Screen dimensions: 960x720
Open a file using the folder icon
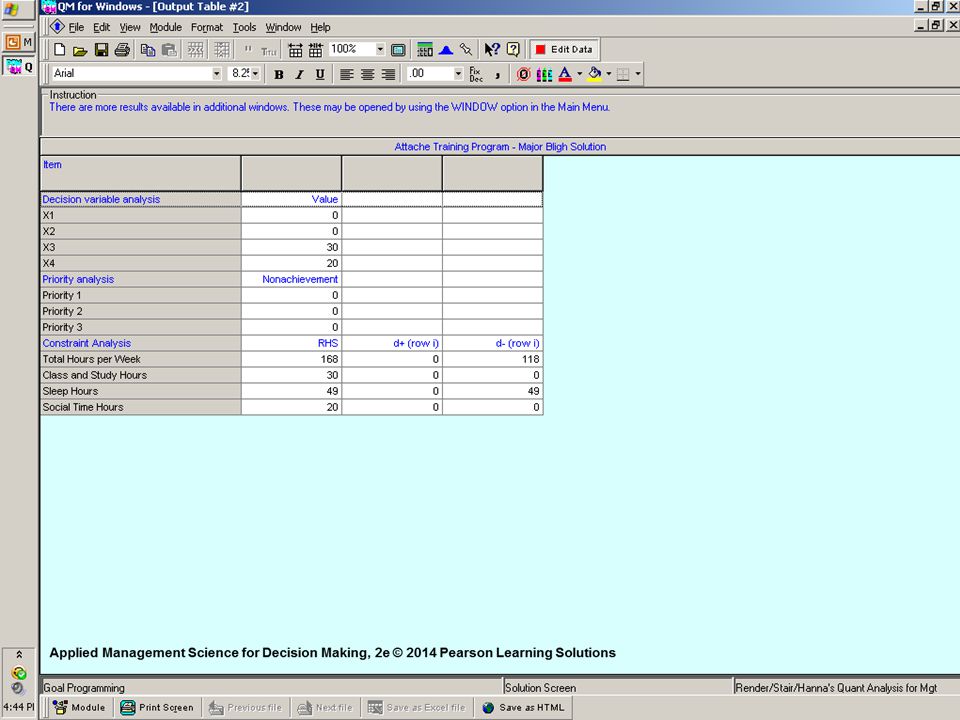tap(80, 50)
